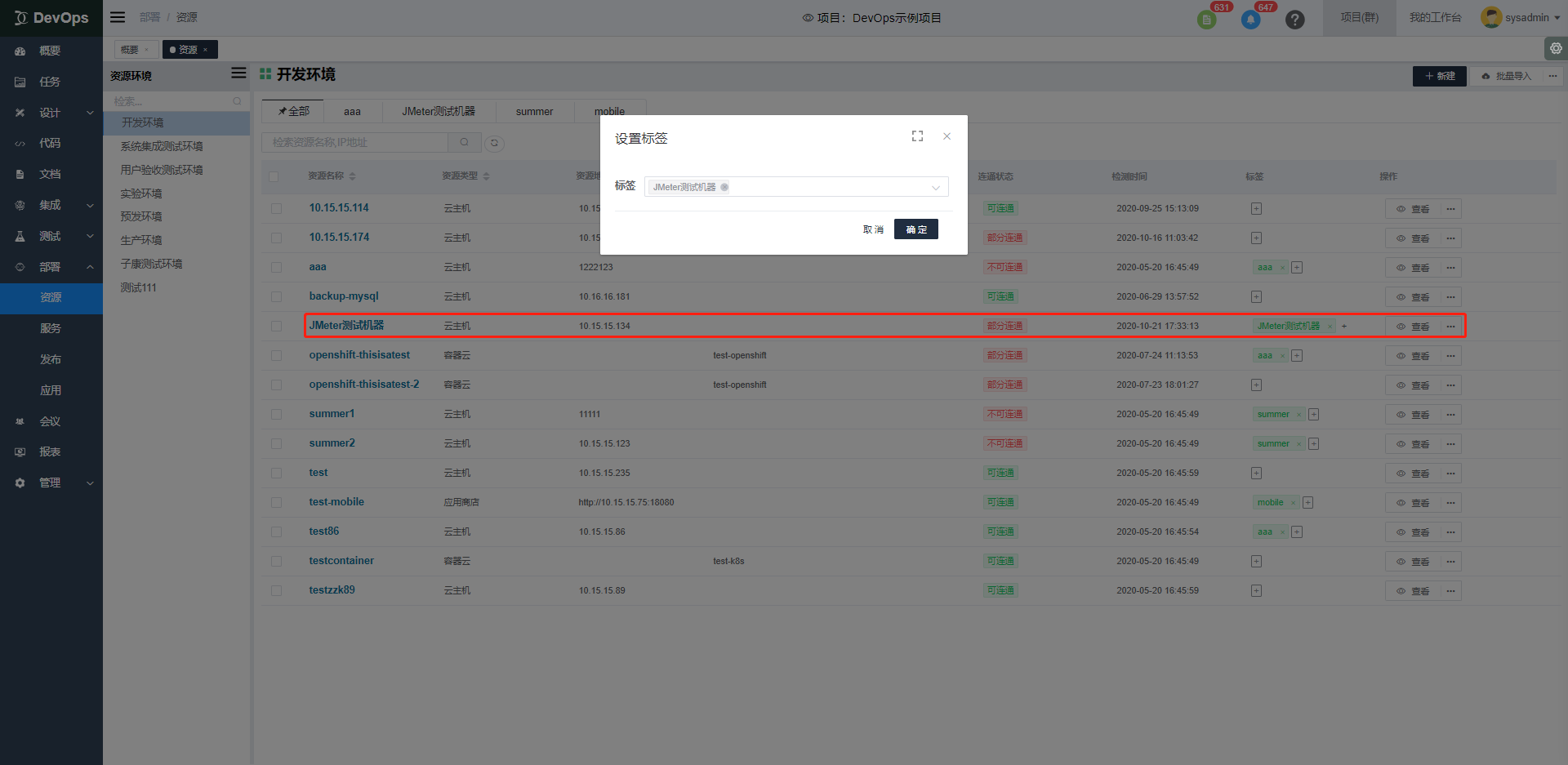Open the help question mark icon
This screenshot has width=1568, height=765.
(1294, 20)
